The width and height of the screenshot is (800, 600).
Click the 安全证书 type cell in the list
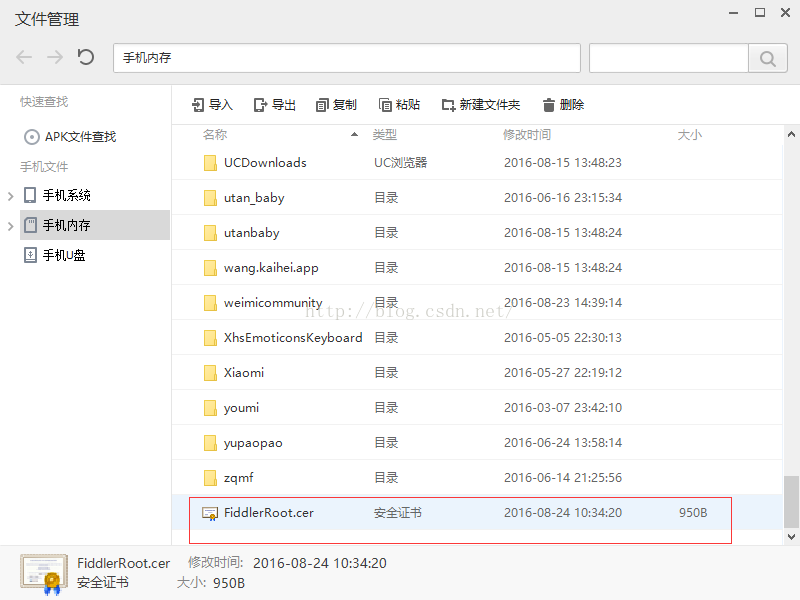[x=398, y=513]
